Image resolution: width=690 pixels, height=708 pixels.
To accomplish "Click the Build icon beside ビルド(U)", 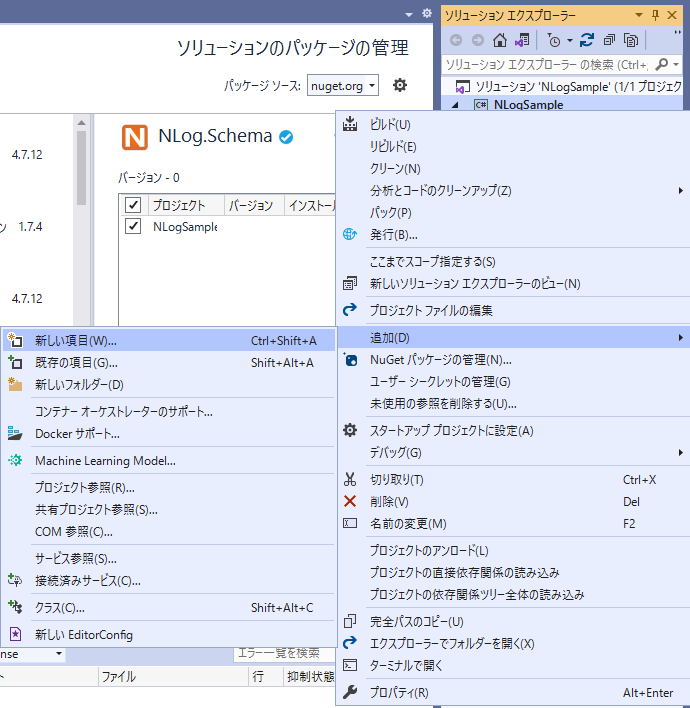I will (350, 124).
